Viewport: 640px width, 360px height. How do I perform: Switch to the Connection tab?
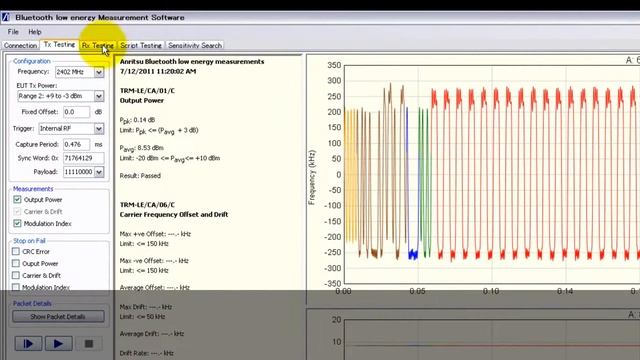20,45
